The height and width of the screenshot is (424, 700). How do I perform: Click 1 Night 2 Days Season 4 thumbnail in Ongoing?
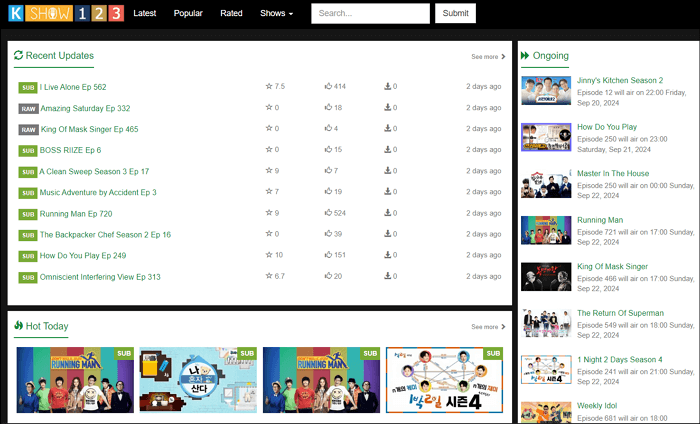pos(546,370)
